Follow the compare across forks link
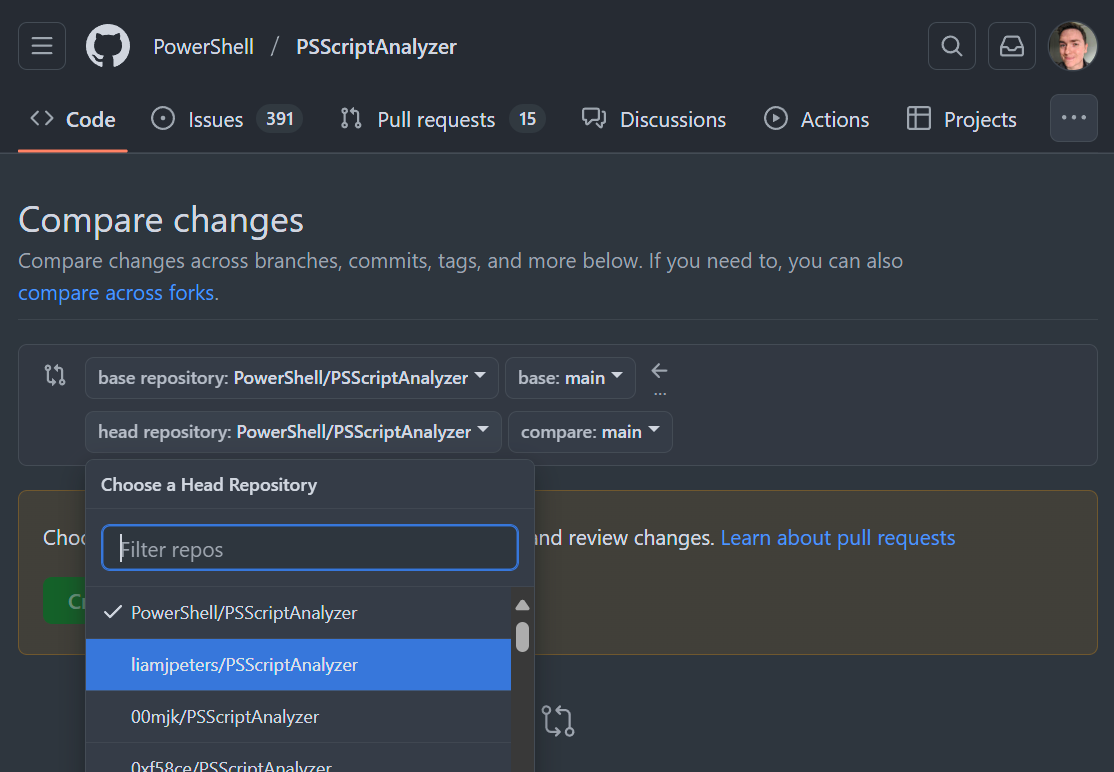This screenshot has width=1114, height=772. coord(117,293)
